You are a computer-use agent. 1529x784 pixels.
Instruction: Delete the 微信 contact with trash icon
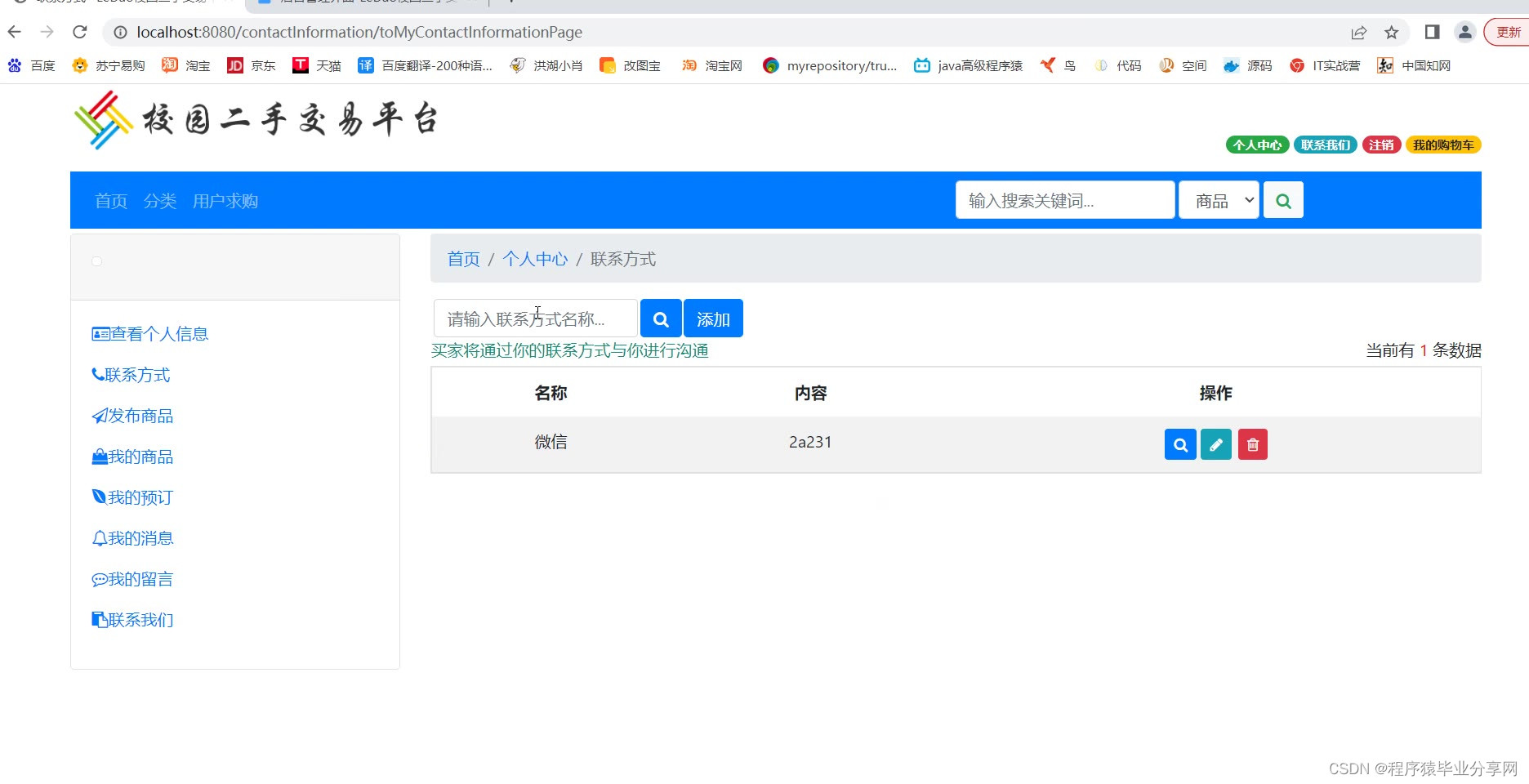[1253, 444]
